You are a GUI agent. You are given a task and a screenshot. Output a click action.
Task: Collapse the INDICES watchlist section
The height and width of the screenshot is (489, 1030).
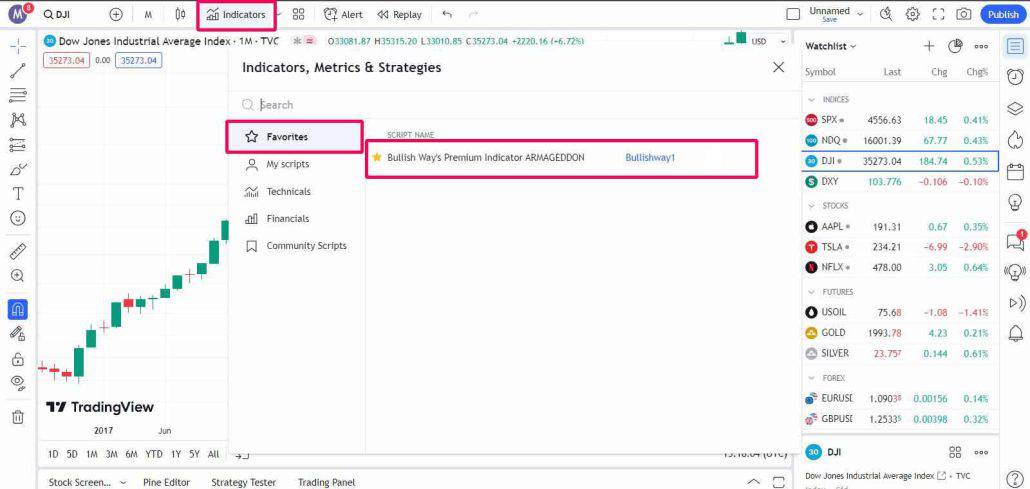812,100
